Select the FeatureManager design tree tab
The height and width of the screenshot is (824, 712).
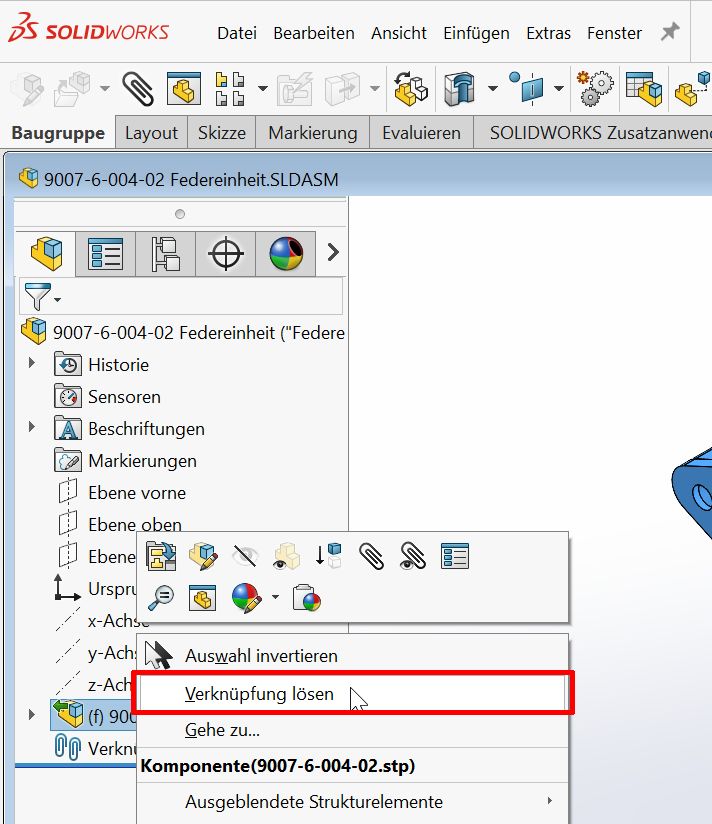[46, 254]
